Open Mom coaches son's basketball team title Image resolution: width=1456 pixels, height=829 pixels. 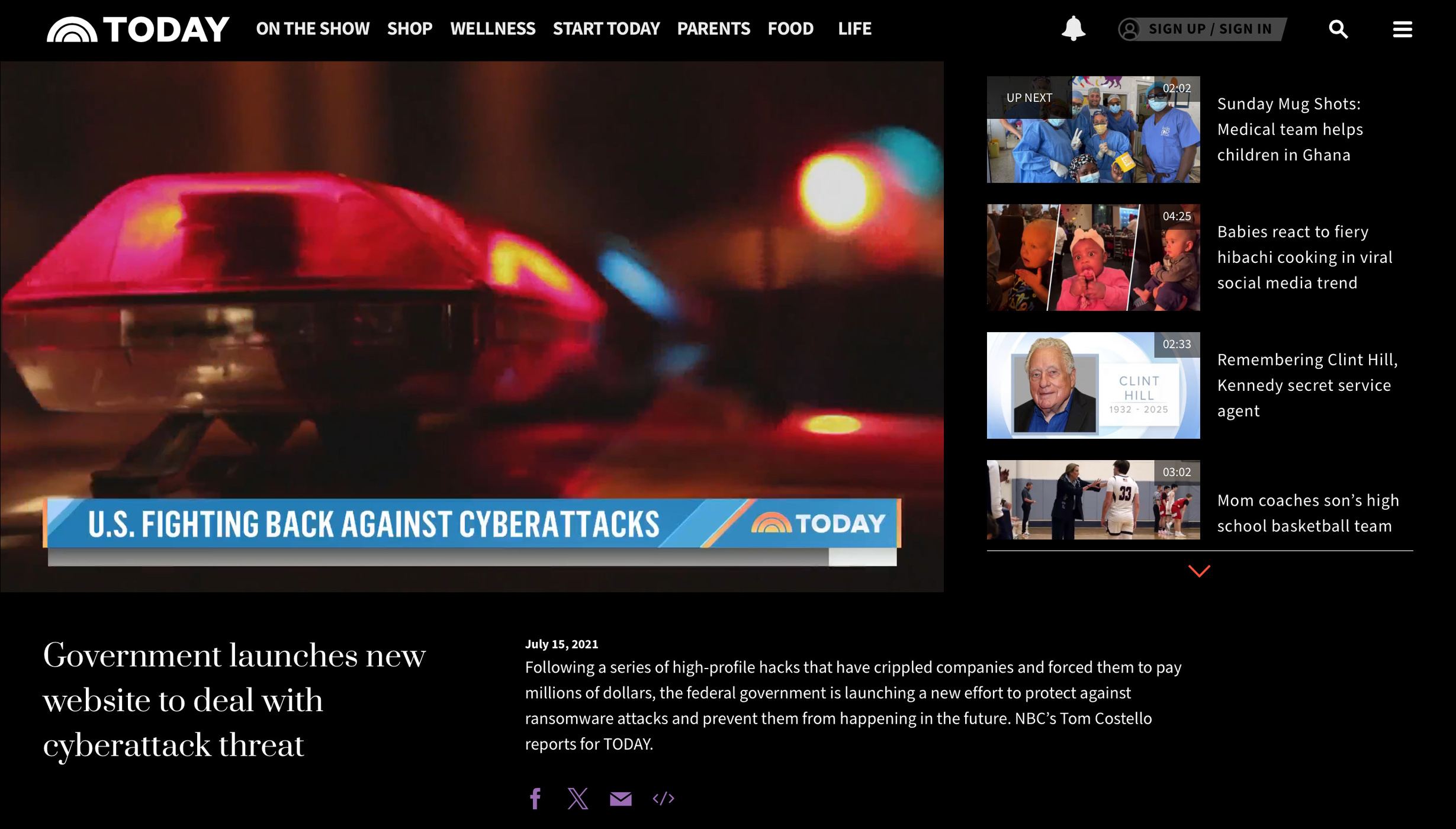pos(1308,513)
